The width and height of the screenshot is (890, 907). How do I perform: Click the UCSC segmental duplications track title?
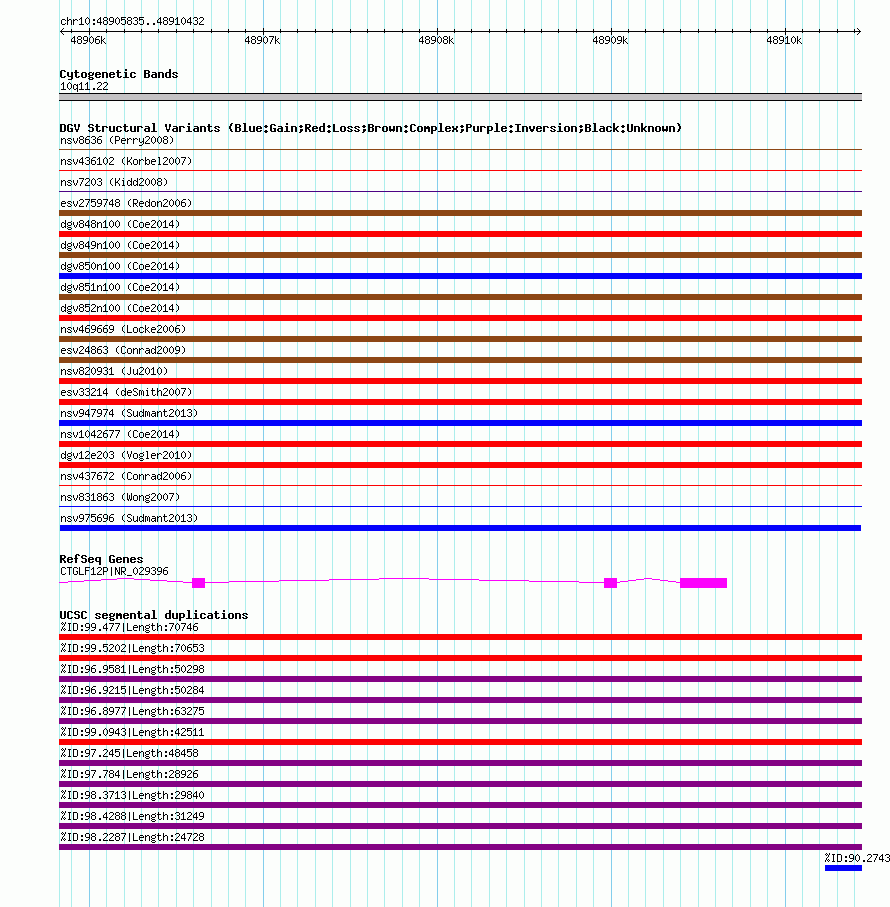[x=154, y=615]
